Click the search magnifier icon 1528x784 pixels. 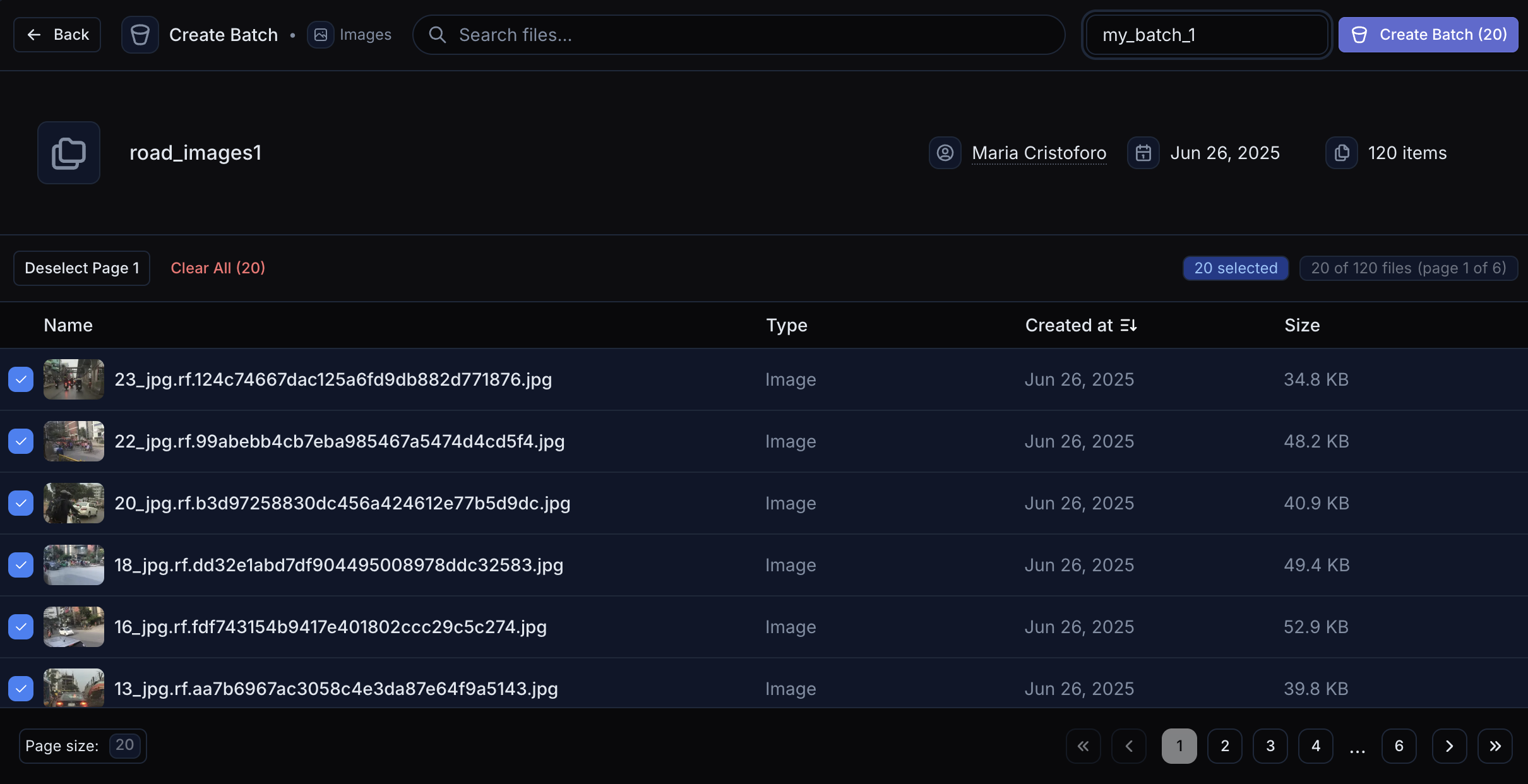437,35
